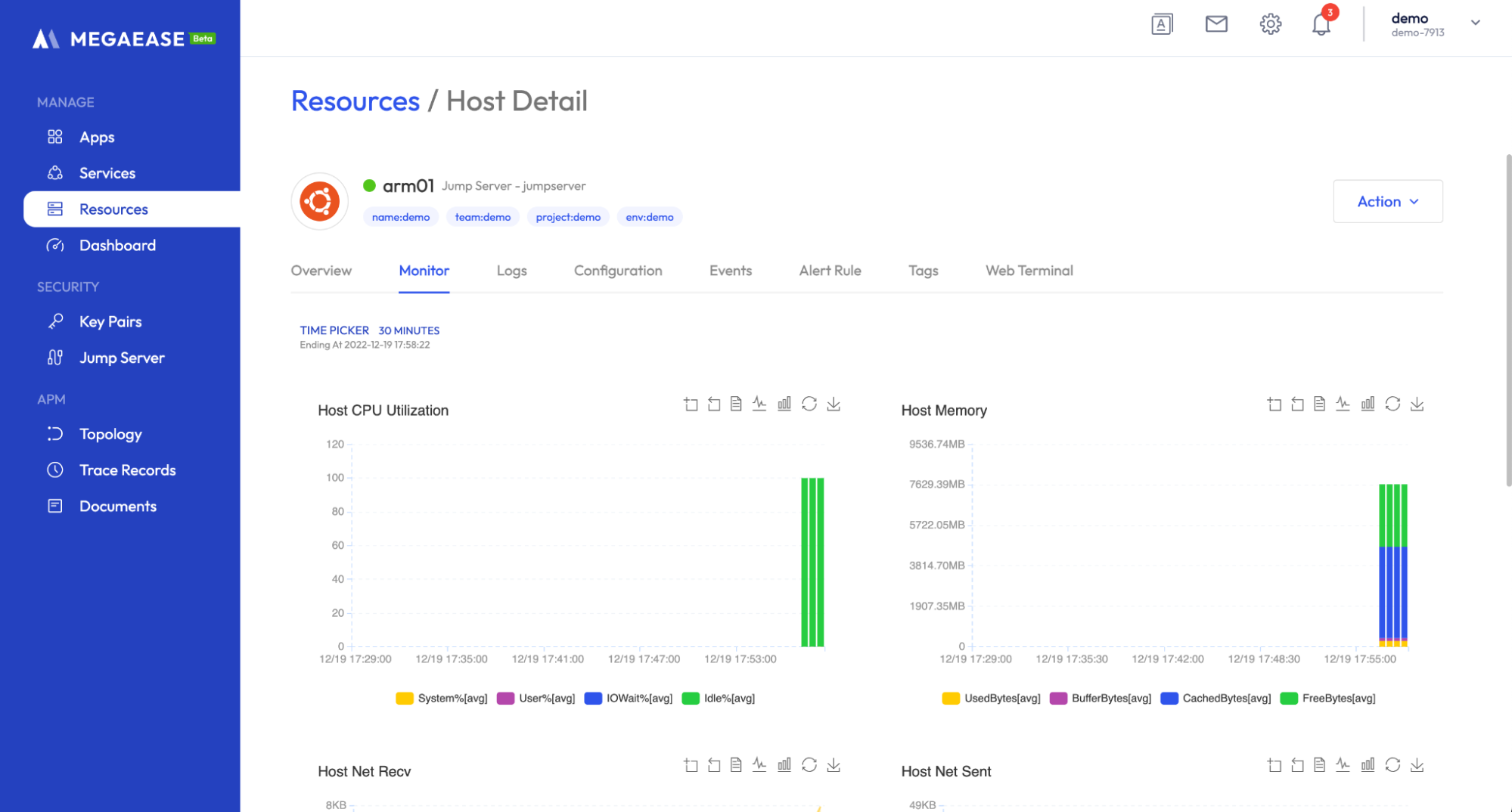The height and width of the screenshot is (812, 1512).
Task: Expand the Action dropdown
Action: pyautogui.click(x=1387, y=201)
